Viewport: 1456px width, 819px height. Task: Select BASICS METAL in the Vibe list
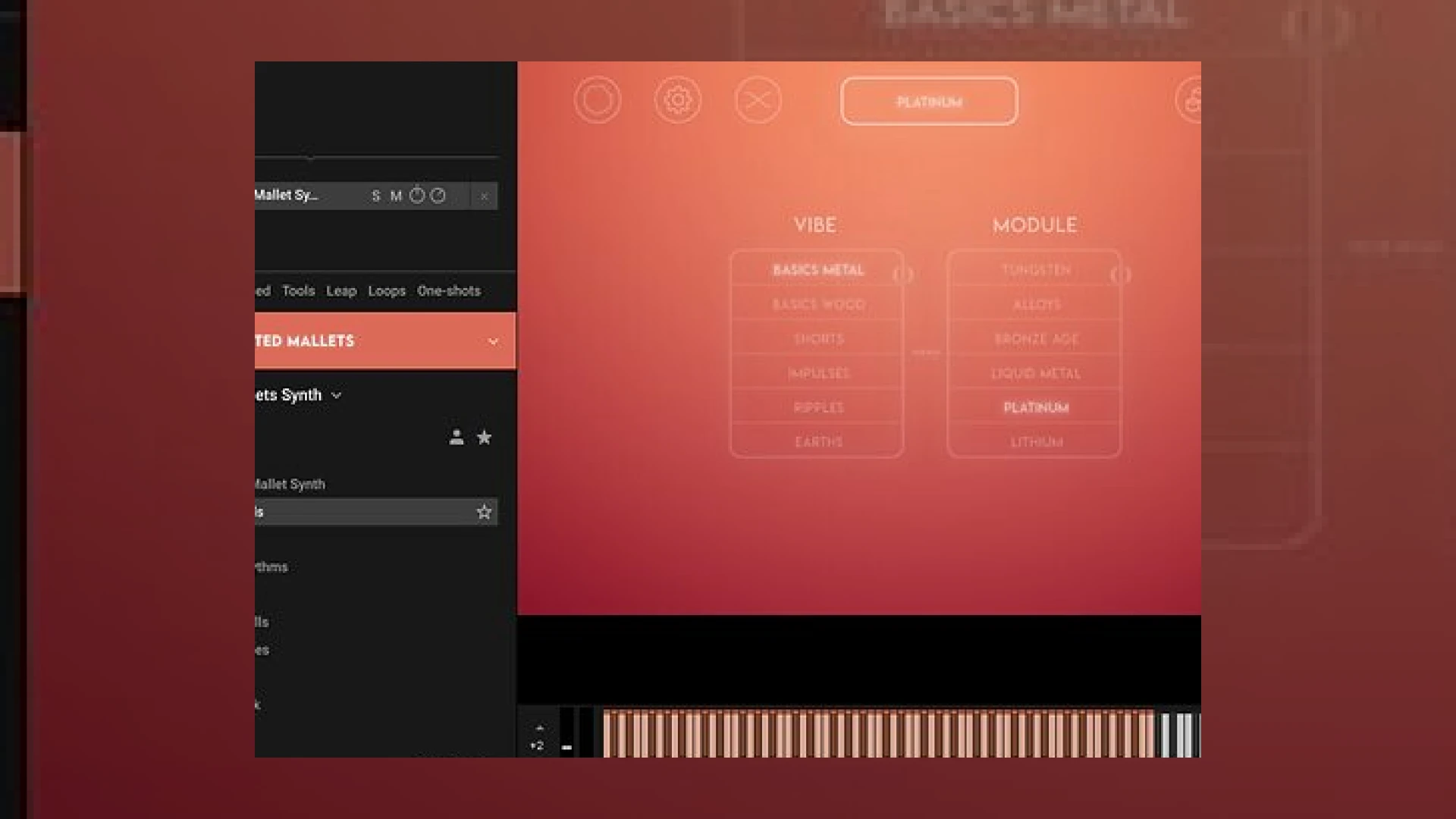tap(817, 270)
